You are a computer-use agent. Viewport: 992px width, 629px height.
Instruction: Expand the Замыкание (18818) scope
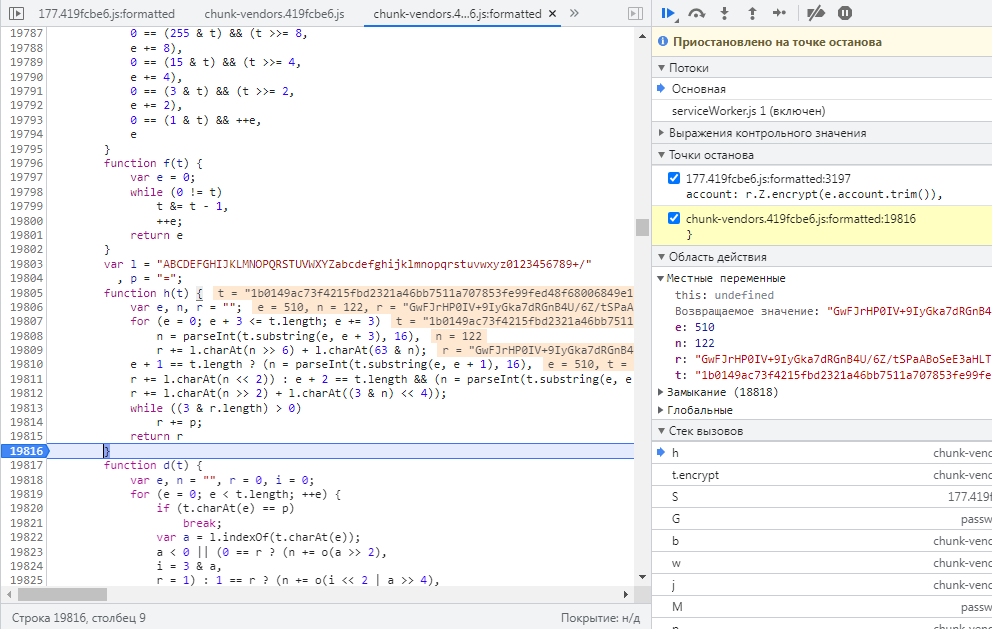point(714,392)
